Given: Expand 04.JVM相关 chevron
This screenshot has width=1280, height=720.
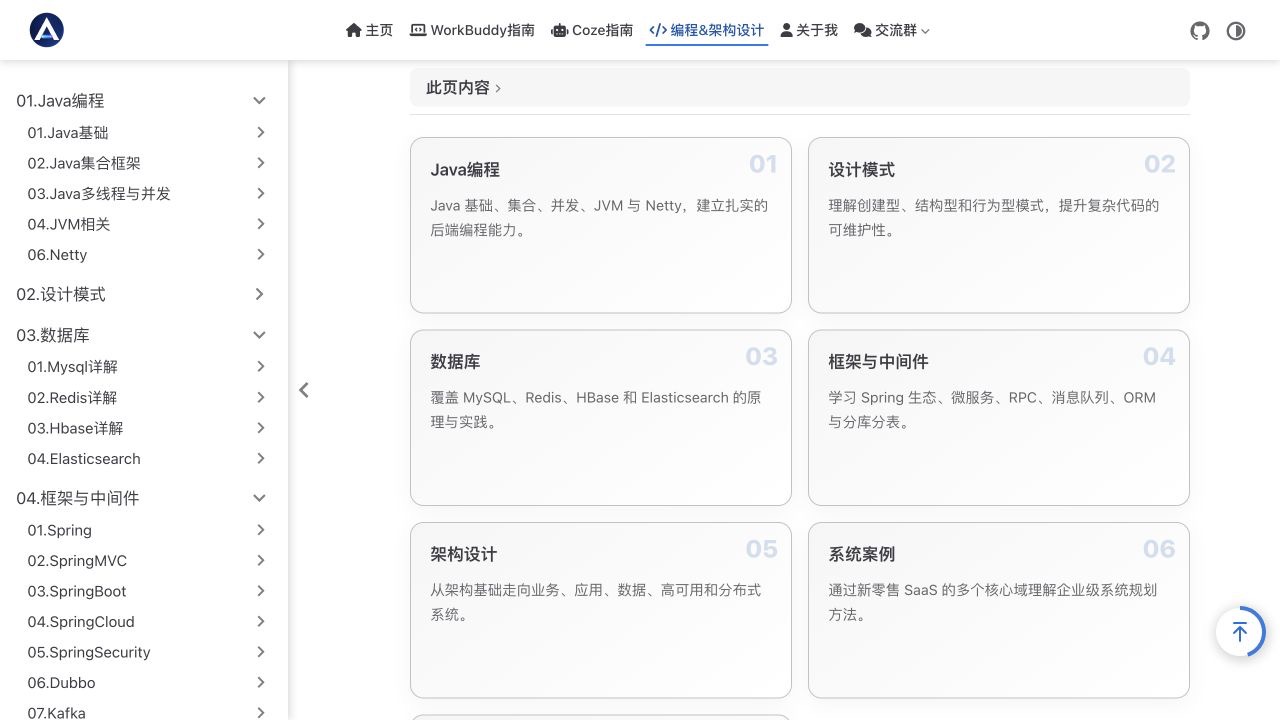Looking at the screenshot, I should click(x=260, y=224).
